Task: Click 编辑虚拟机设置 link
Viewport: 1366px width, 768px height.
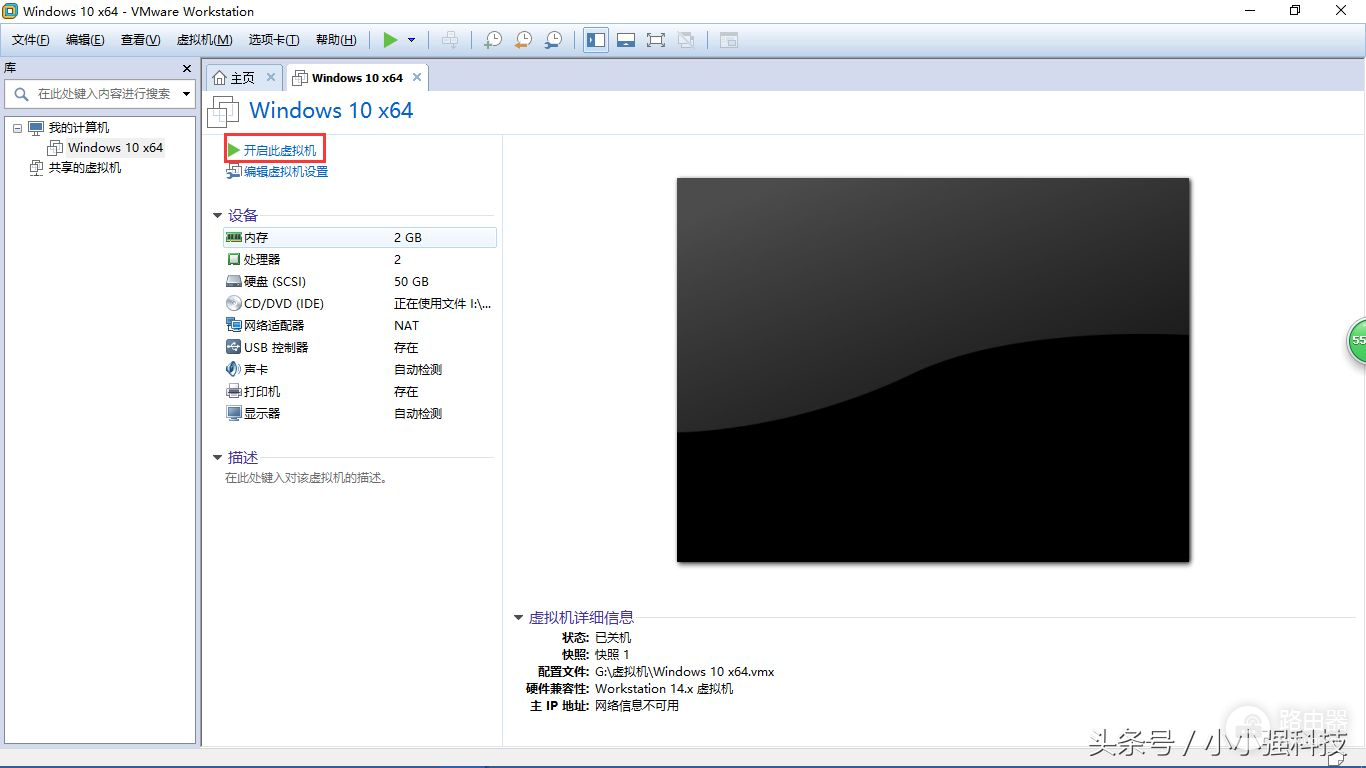Action: click(285, 172)
